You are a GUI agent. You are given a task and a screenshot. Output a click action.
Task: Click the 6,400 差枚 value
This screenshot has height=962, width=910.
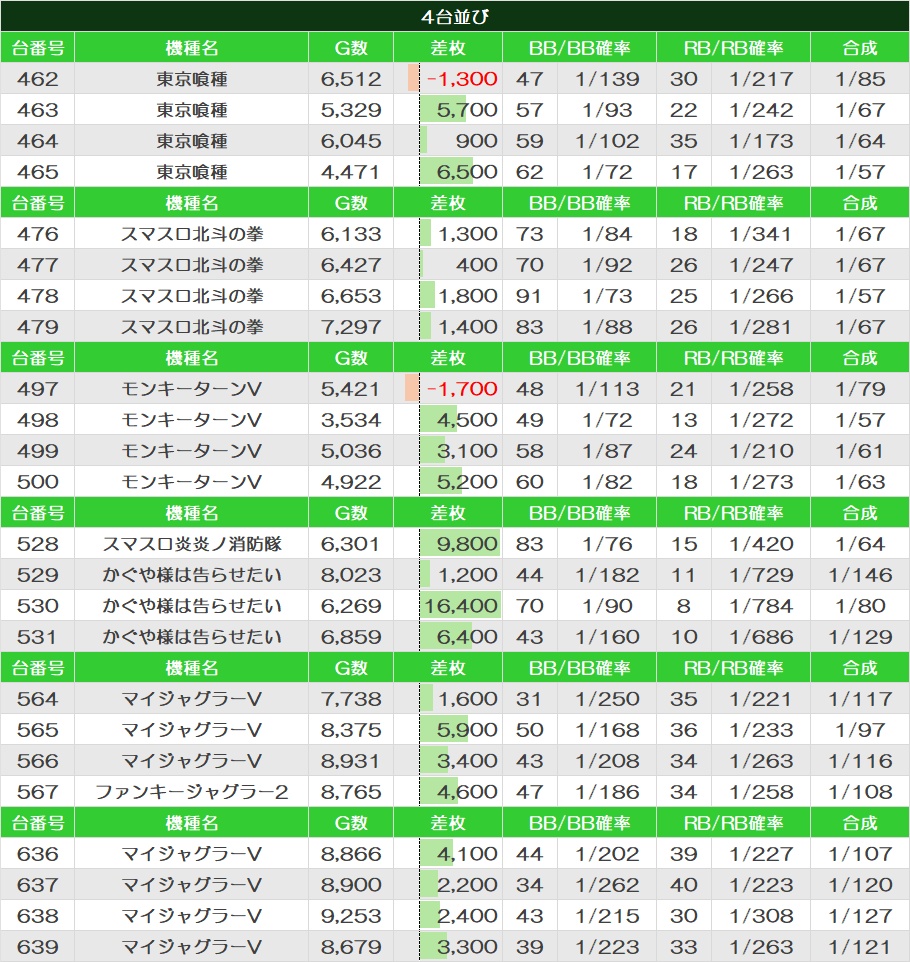(466, 637)
